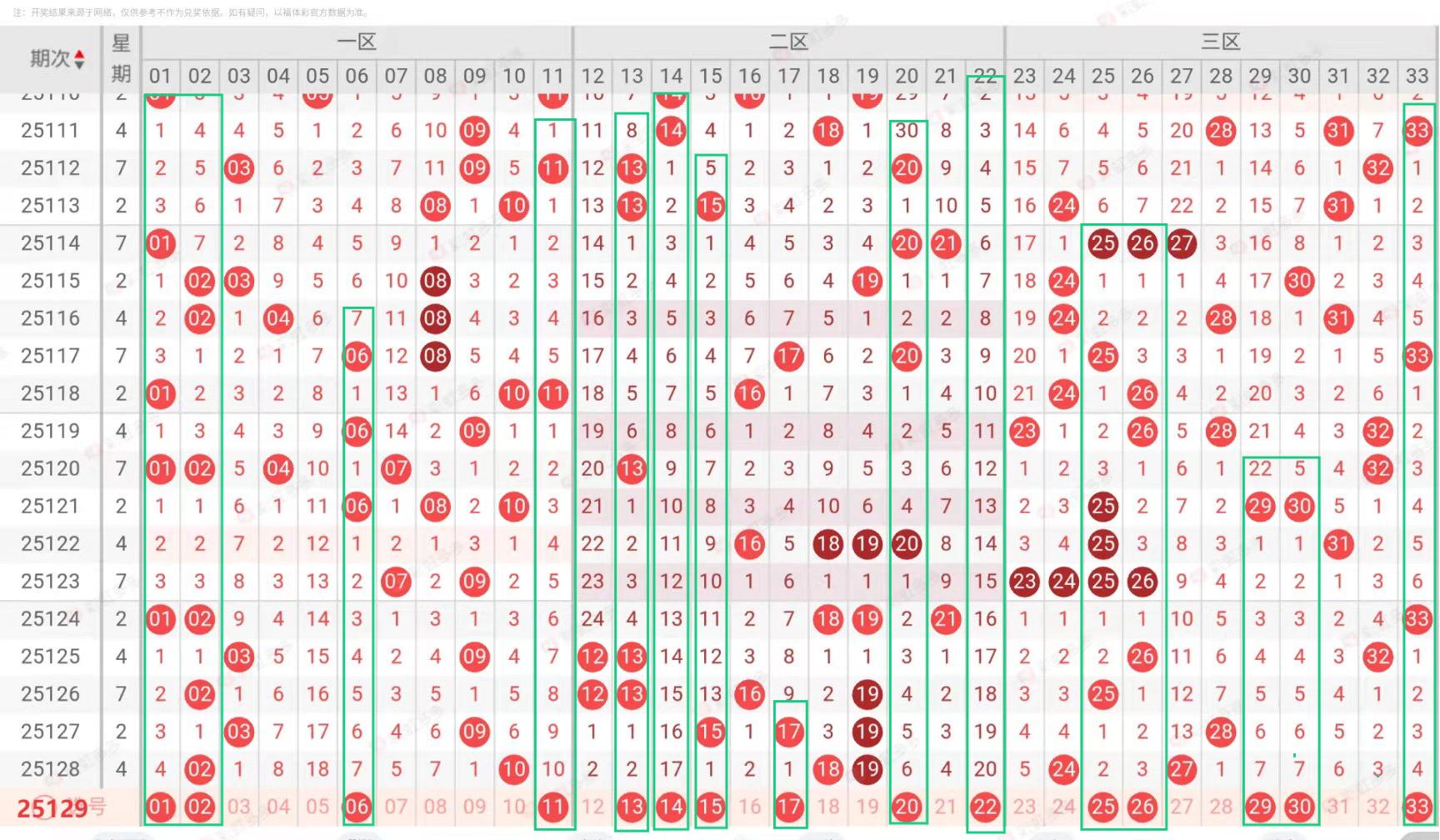Deselect ball 01 in the 25129 pick row
Image resolution: width=1440 pixels, height=840 pixels.
[160, 807]
